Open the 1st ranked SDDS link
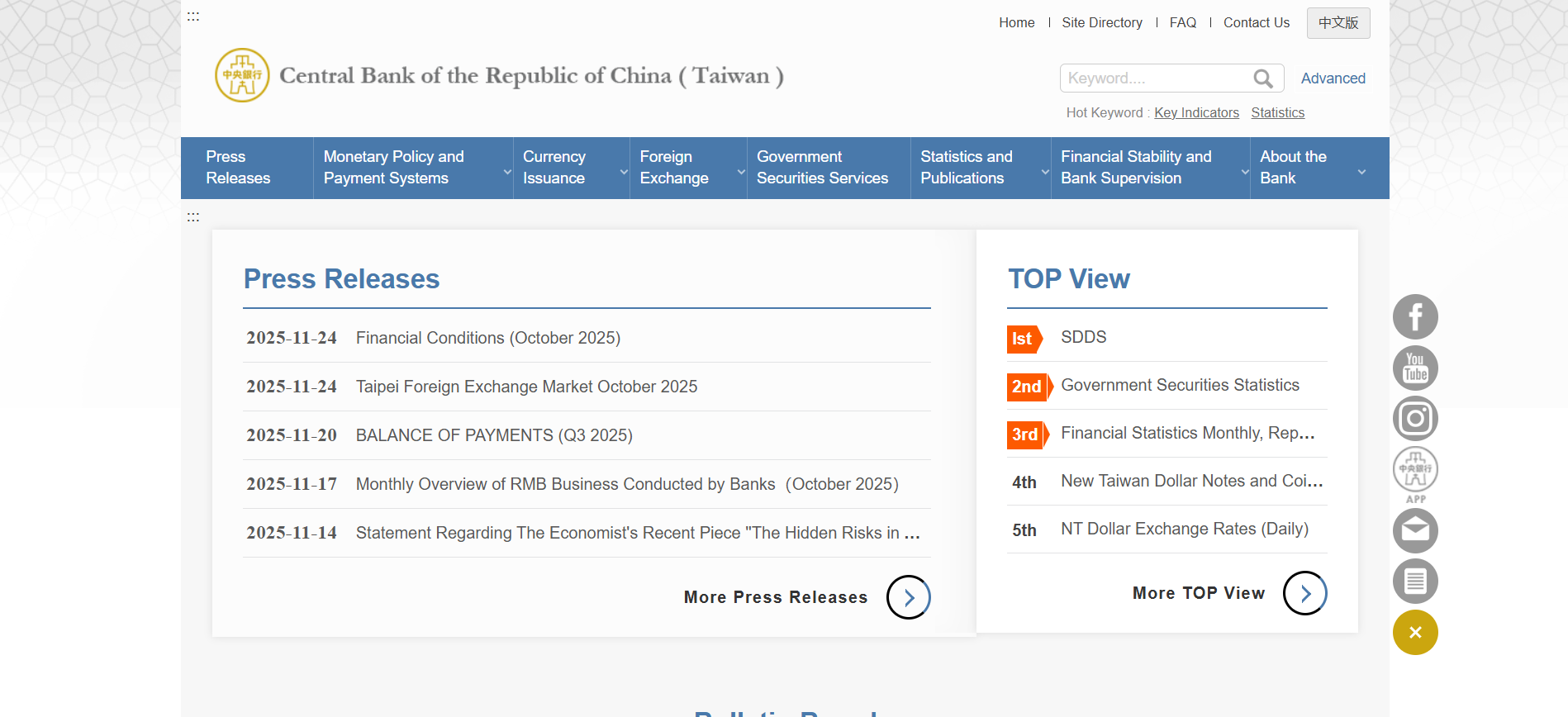The height and width of the screenshot is (717, 1568). [1083, 337]
